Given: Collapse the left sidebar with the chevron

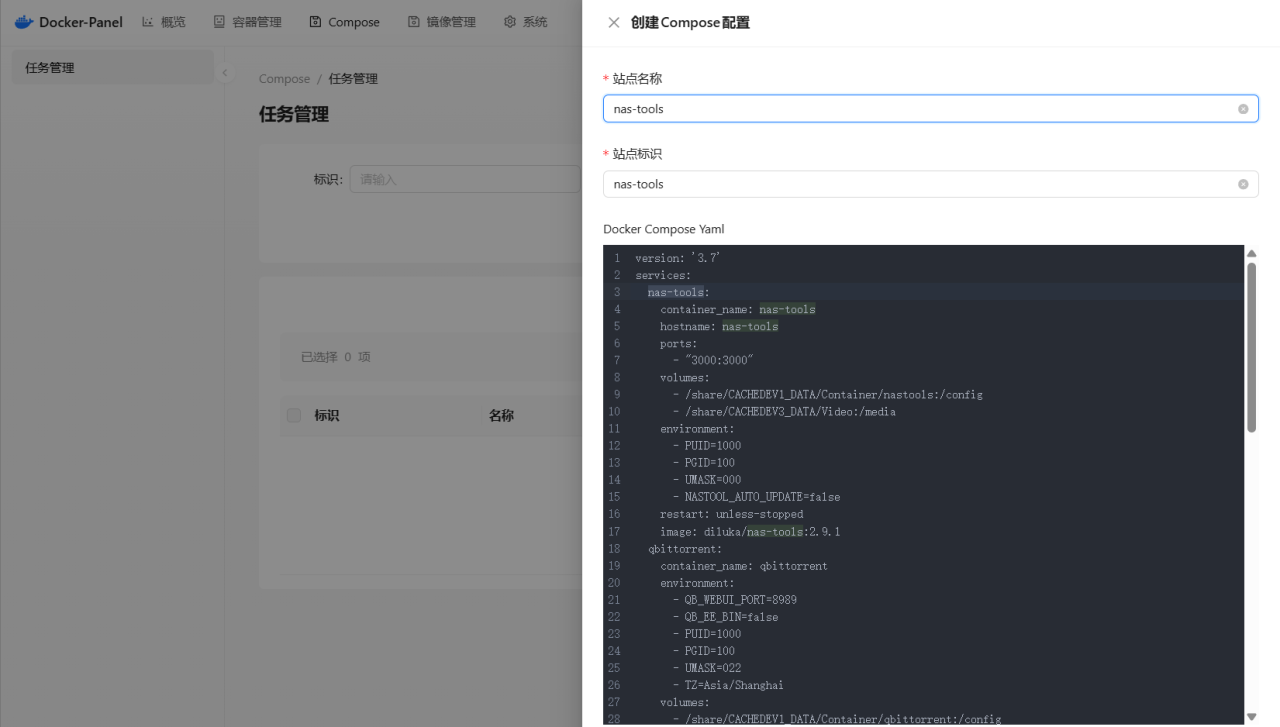Looking at the screenshot, I should pos(225,72).
